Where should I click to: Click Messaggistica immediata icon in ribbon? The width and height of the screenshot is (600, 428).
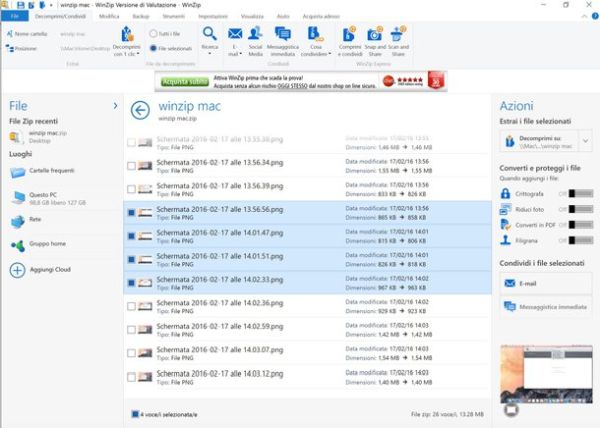point(283,39)
